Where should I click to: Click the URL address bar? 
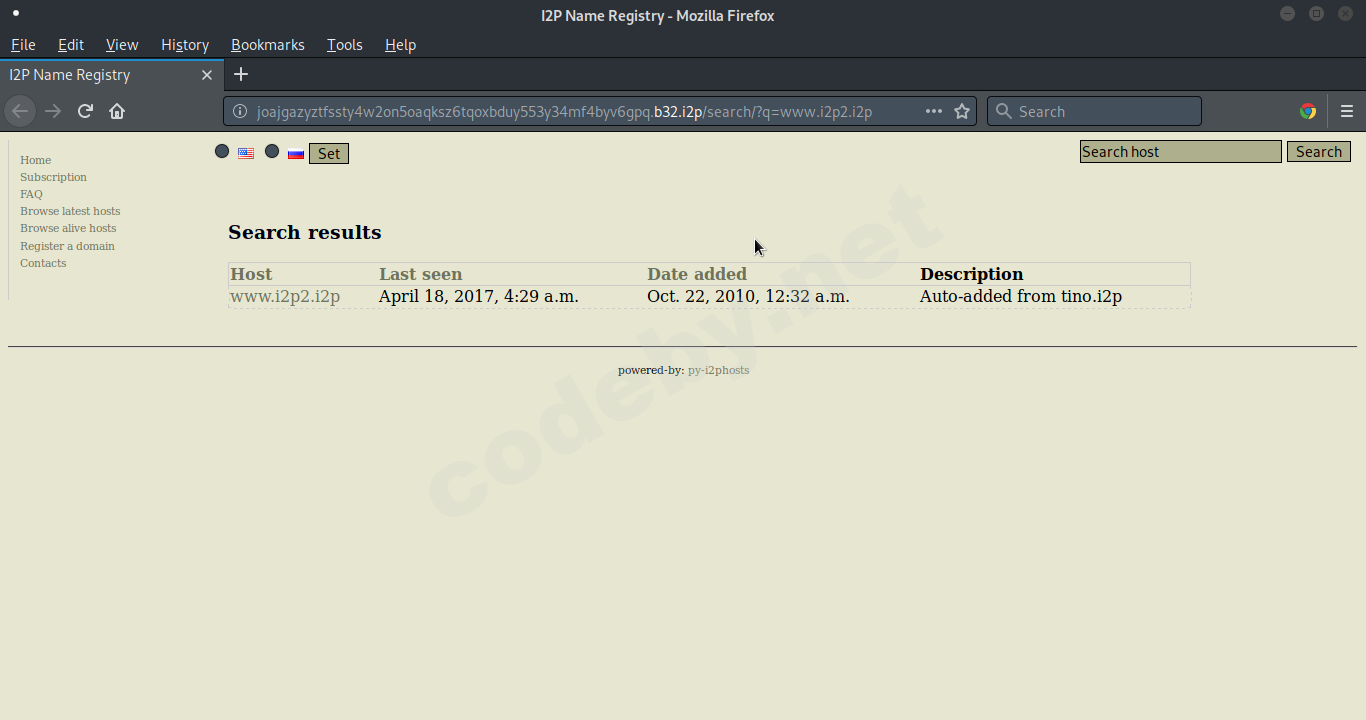pyautogui.click(x=600, y=111)
